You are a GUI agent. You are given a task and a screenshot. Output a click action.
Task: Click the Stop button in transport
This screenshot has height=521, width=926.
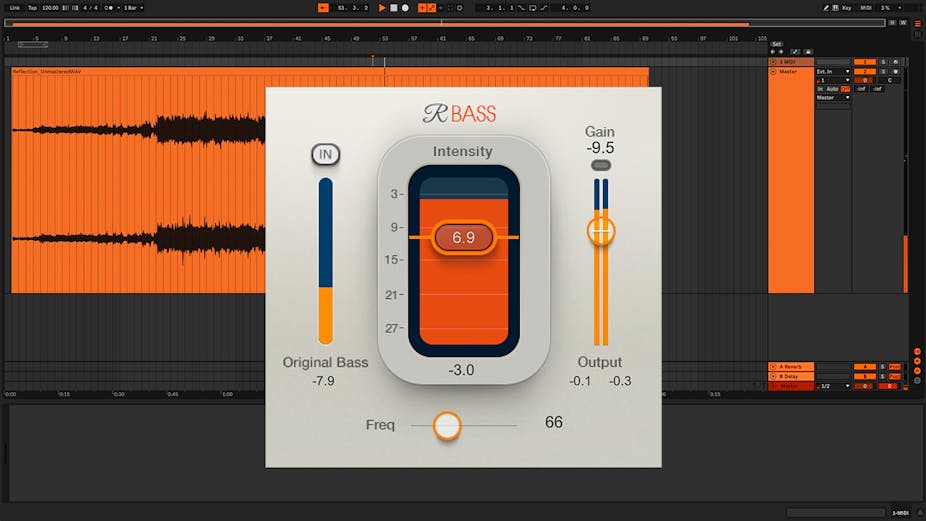393,7
